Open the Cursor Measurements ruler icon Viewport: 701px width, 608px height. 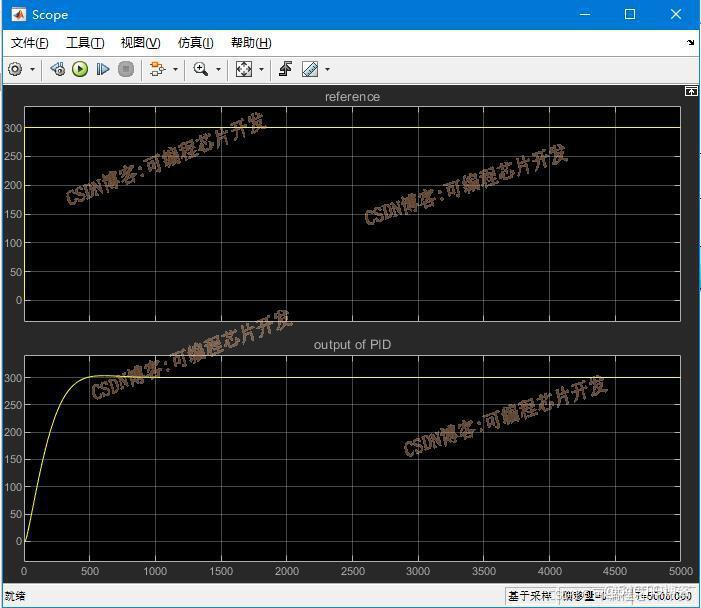click(310, 69)
